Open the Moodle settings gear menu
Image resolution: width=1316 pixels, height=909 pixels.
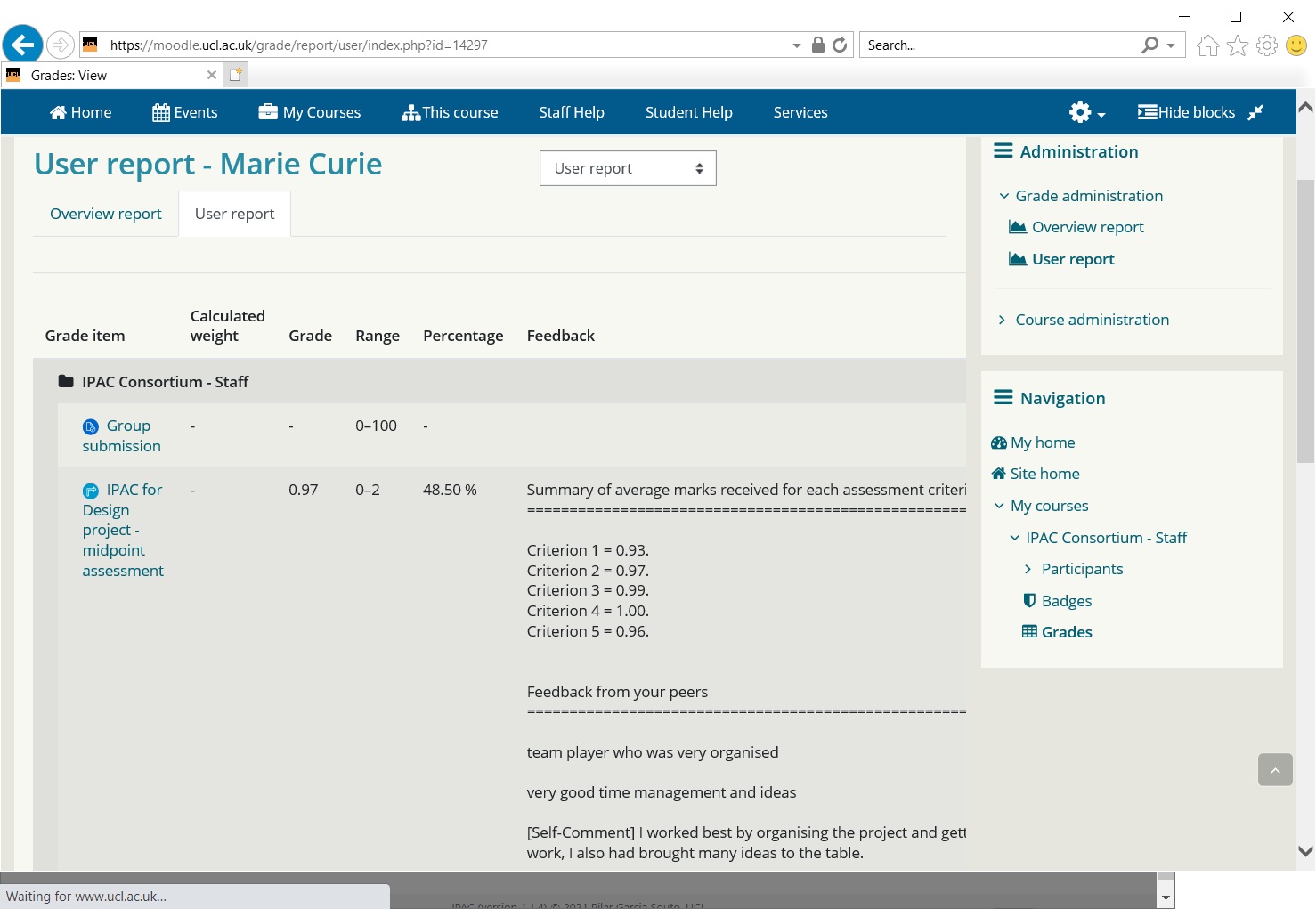[1087, 112]
